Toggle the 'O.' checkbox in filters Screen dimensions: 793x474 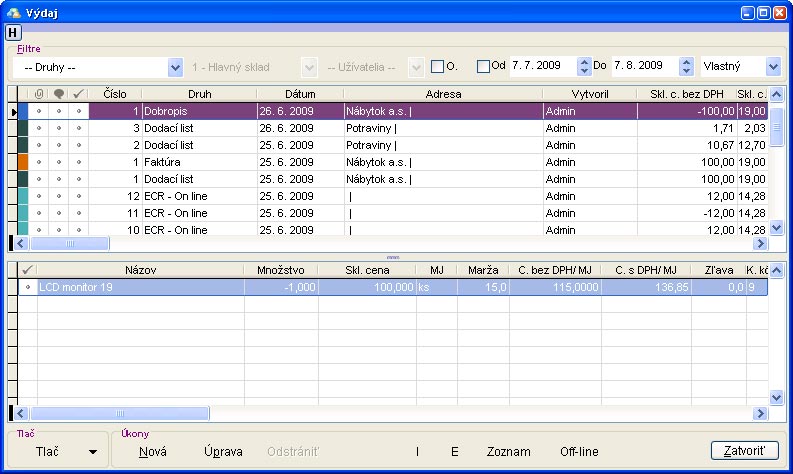coord(437,67)
